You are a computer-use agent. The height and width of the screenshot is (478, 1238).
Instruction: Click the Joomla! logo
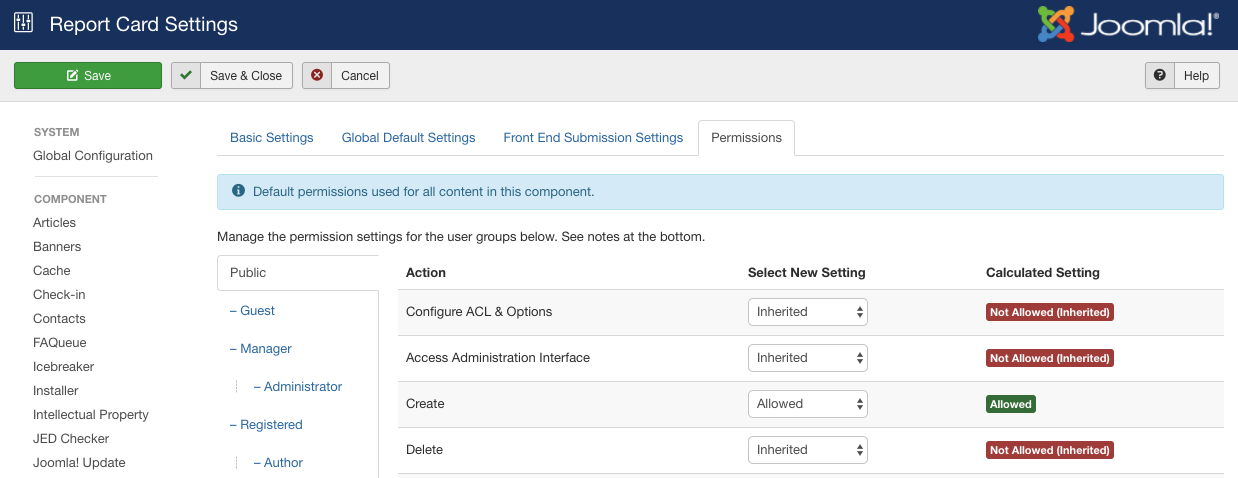point(1129,24)
